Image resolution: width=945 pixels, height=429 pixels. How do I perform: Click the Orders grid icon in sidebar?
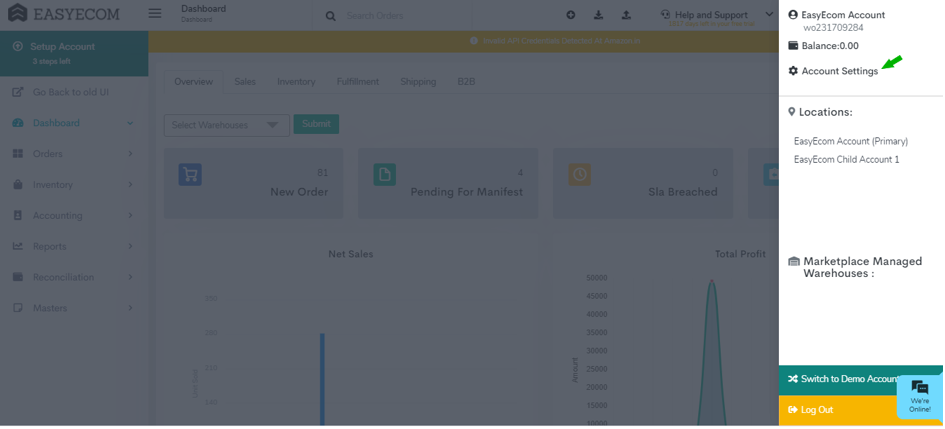(x=17, y=154)
